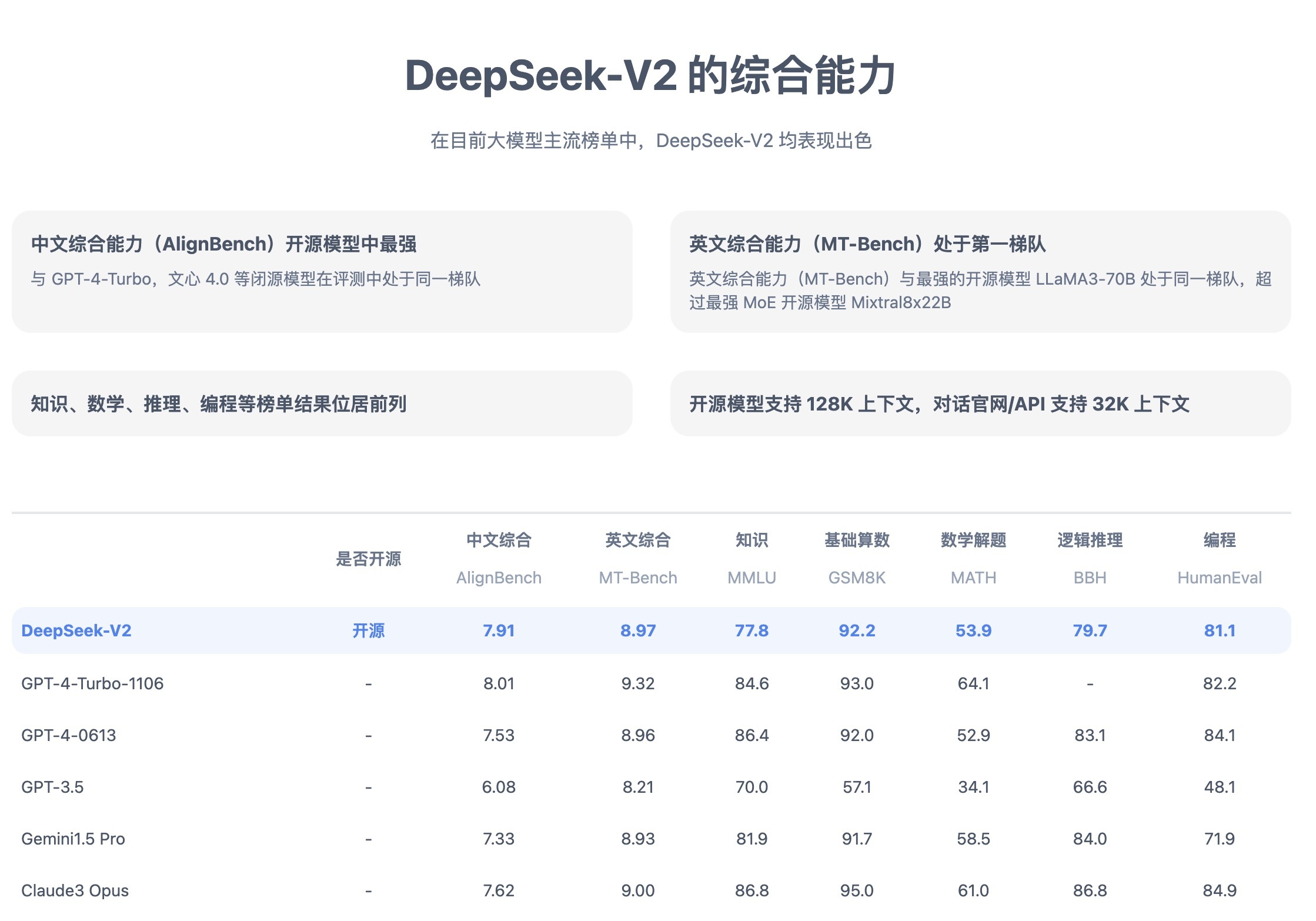This screenshot has height=921, width=1316.
Task: Click DeepSeek-V2 AlignBench score 7.91
Action: pyautogui.click(x=499, y=630)
